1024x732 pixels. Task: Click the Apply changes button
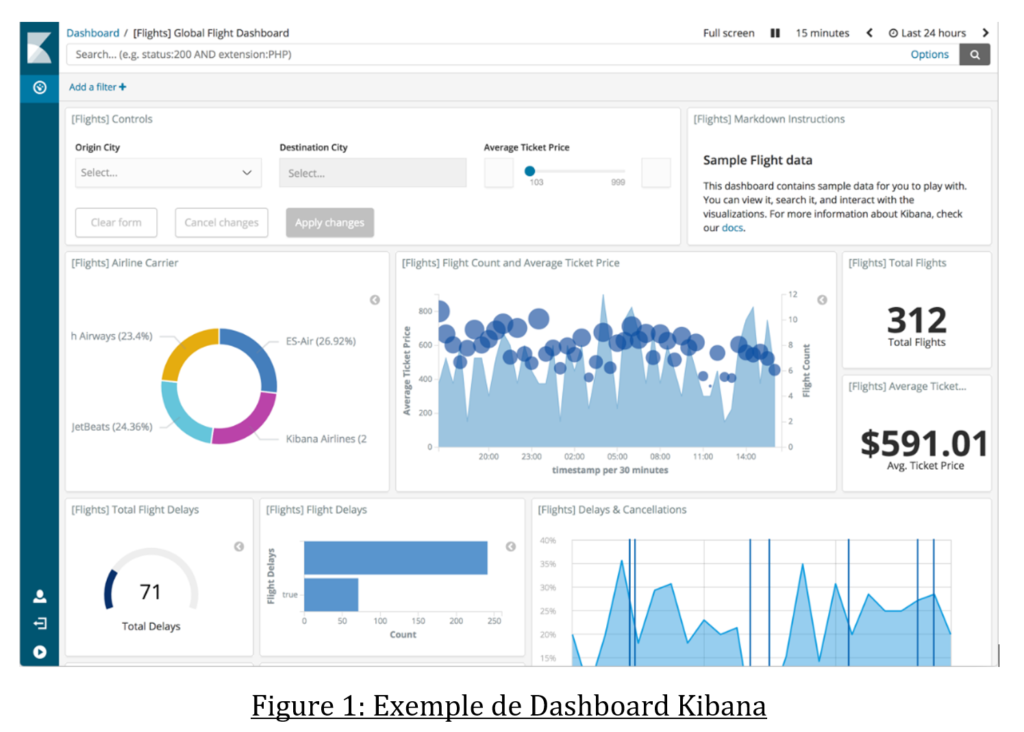(330, 223)
